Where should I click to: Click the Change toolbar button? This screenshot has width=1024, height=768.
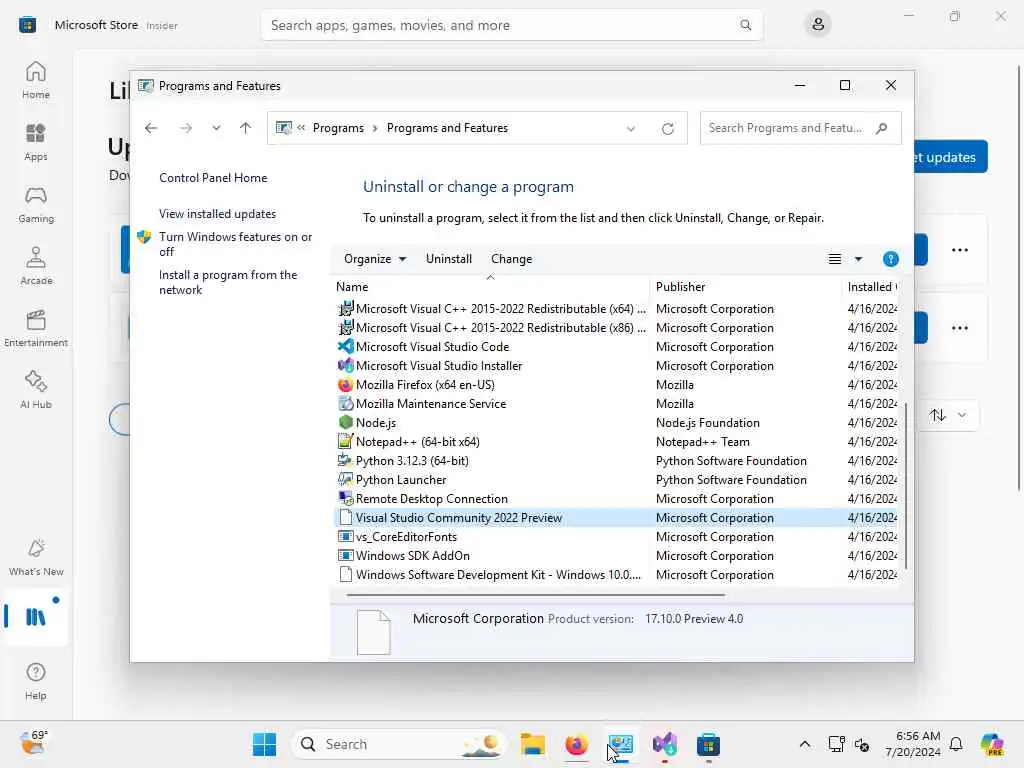(511, 259)
